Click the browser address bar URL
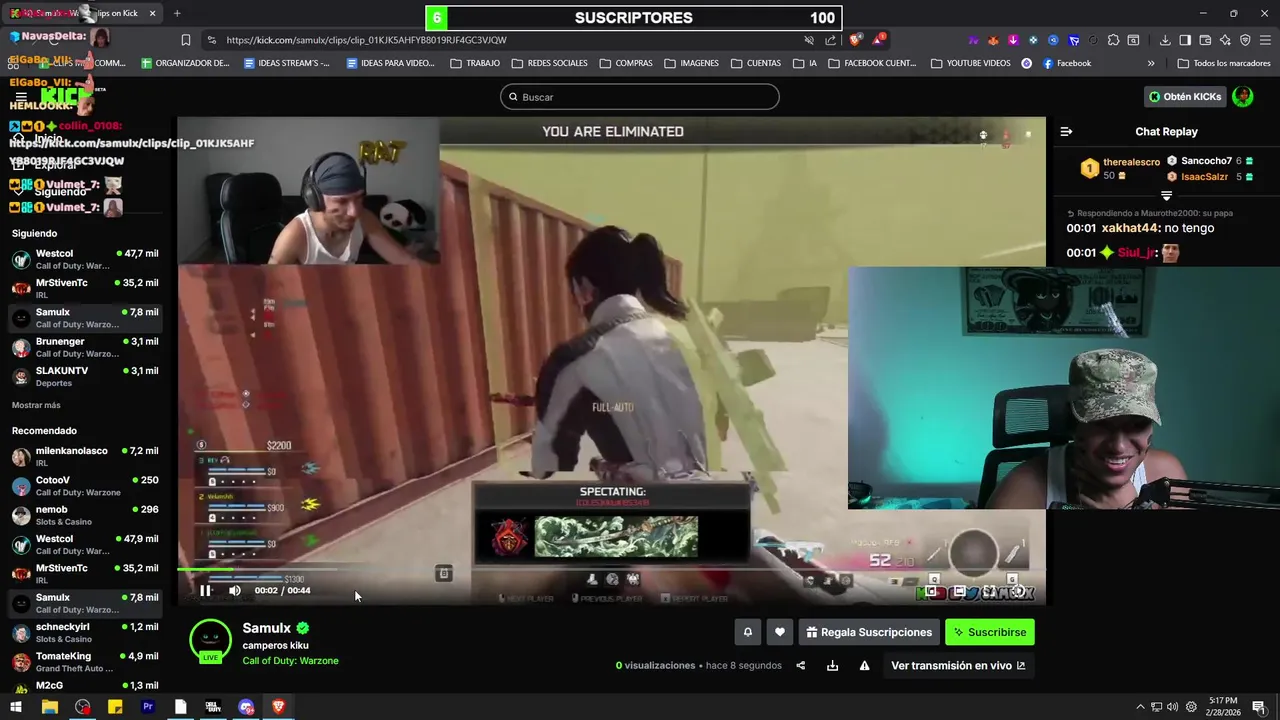Viewport: 1280px width, 720px height. tap(366, 40)
